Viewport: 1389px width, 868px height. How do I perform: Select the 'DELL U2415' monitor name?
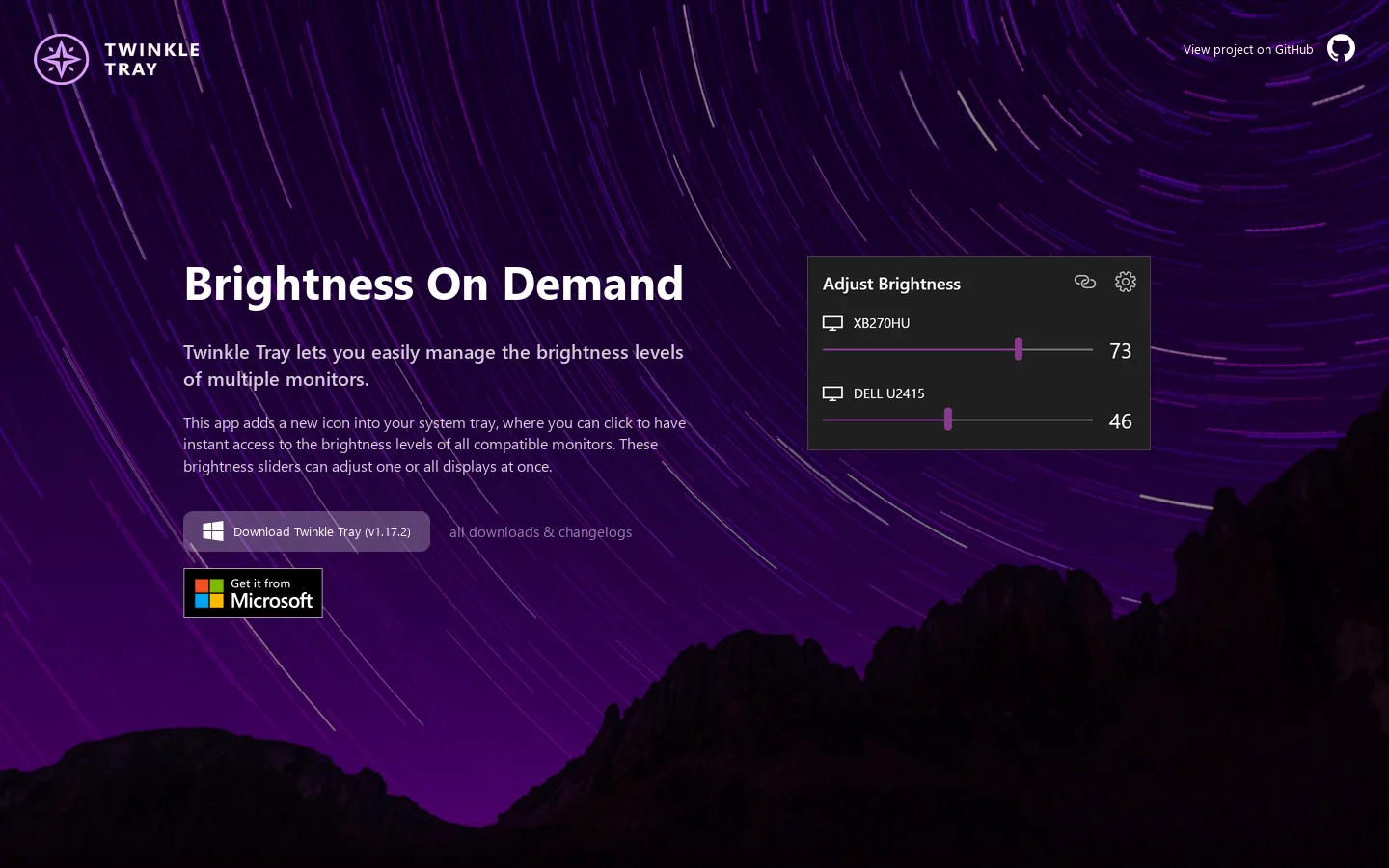coord(889,393)
